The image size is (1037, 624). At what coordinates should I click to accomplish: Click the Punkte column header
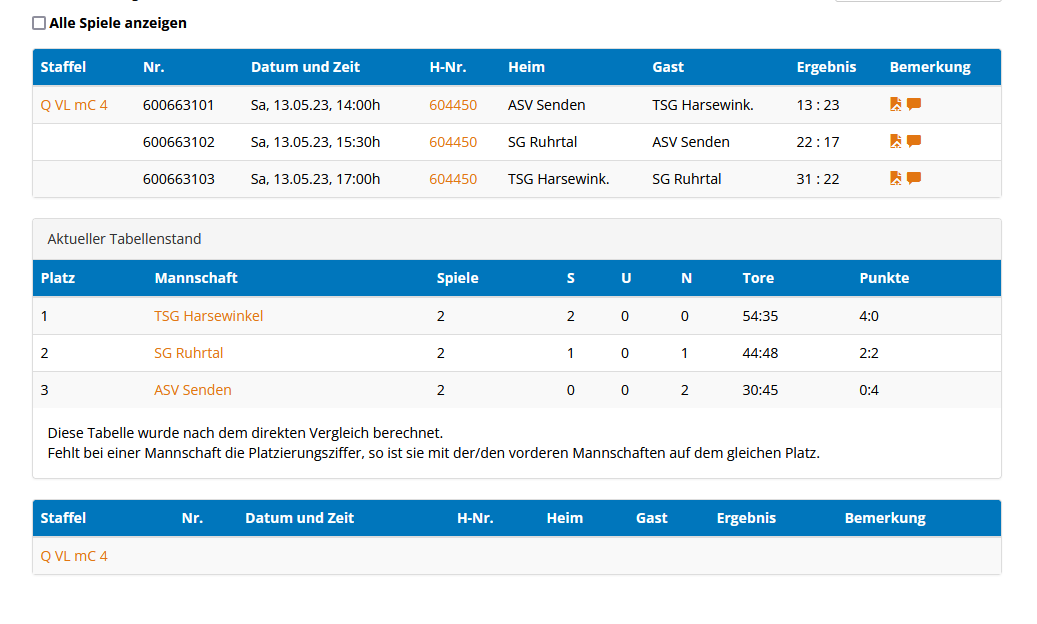884,278
